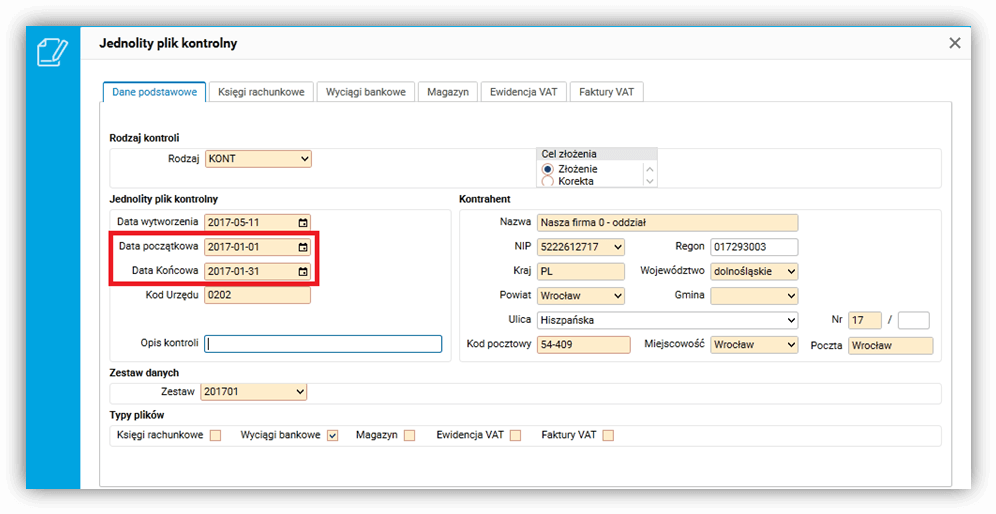Select the Korekta radio option

pos(548,181)
